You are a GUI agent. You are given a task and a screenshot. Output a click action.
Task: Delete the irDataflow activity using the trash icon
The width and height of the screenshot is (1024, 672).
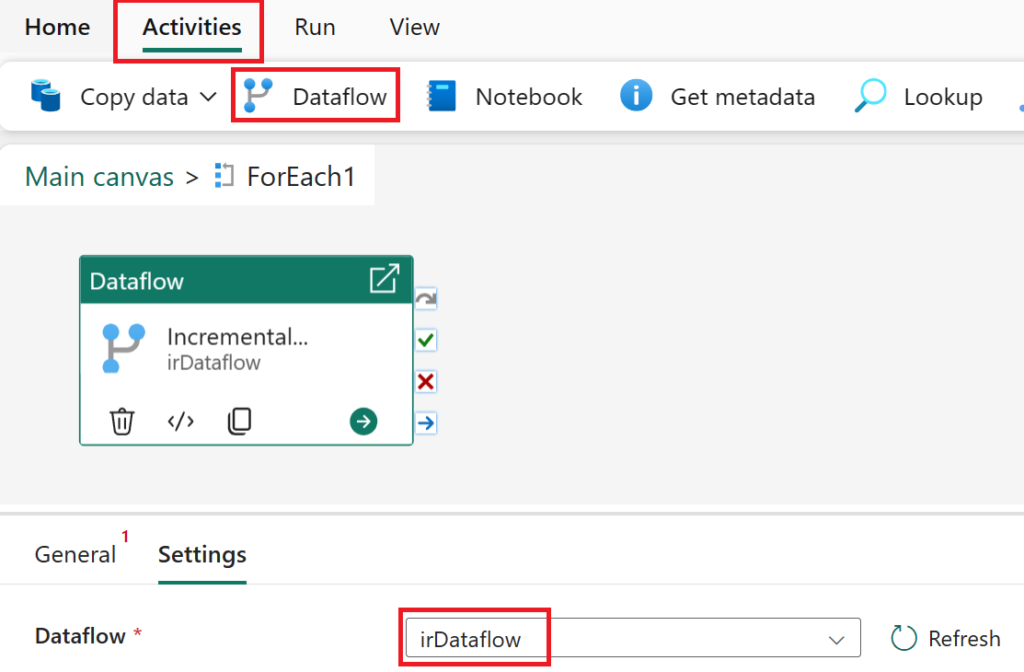pyautogui.click(x=122, y=421)
